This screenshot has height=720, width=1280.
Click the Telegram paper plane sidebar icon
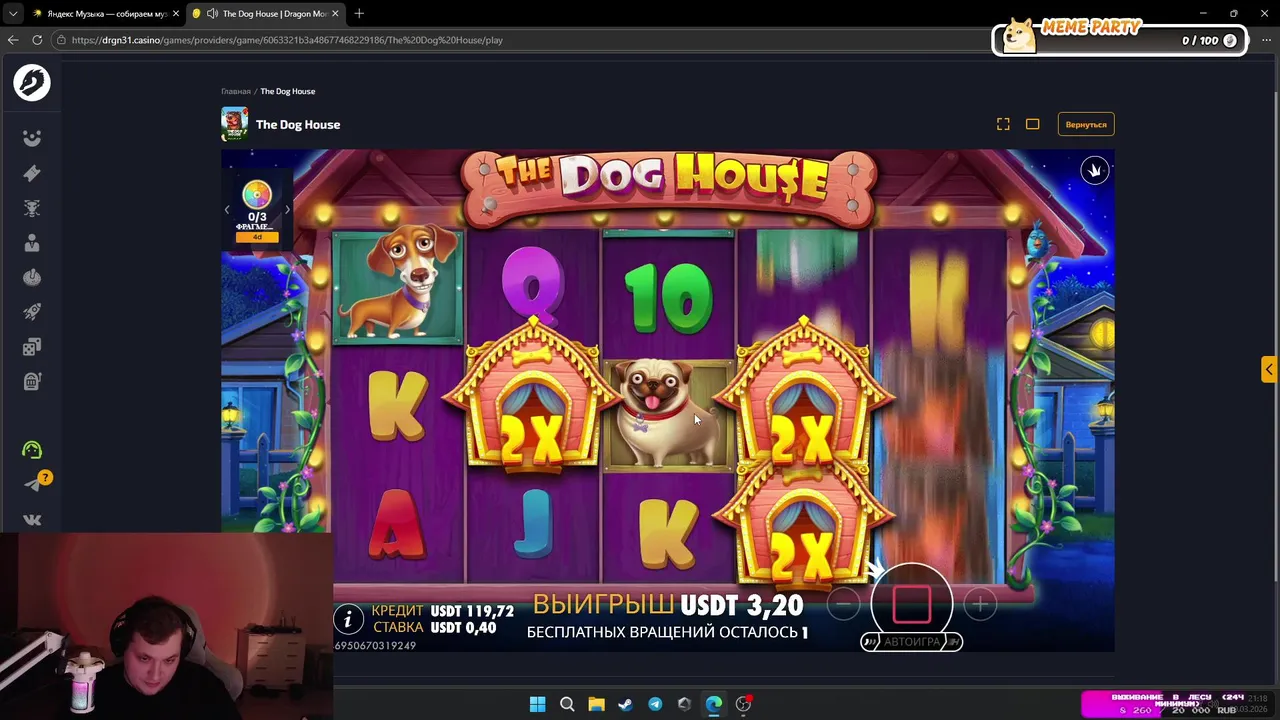pos(32,485)
